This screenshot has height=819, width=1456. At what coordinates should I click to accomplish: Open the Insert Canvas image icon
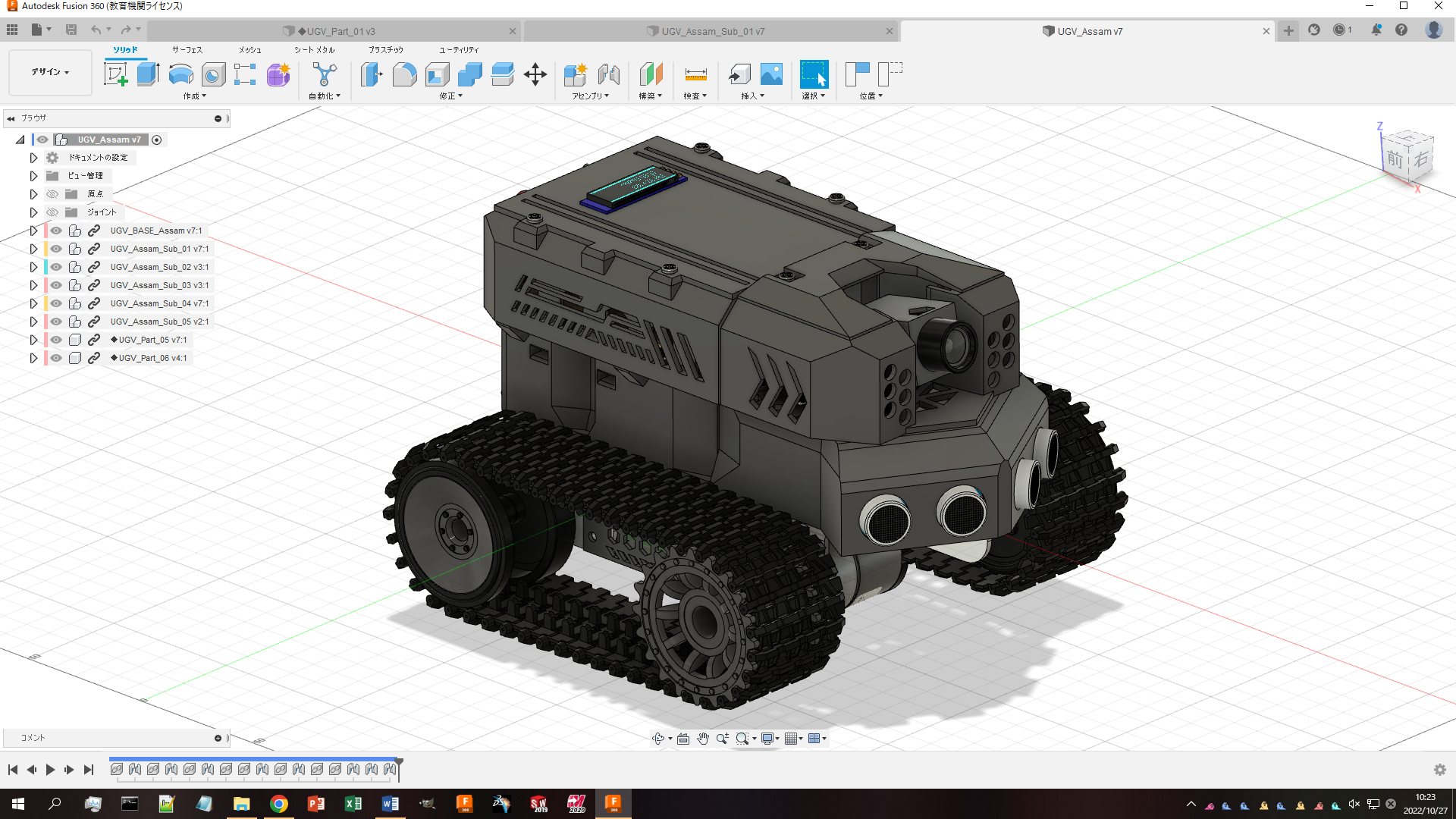[771, 74]
